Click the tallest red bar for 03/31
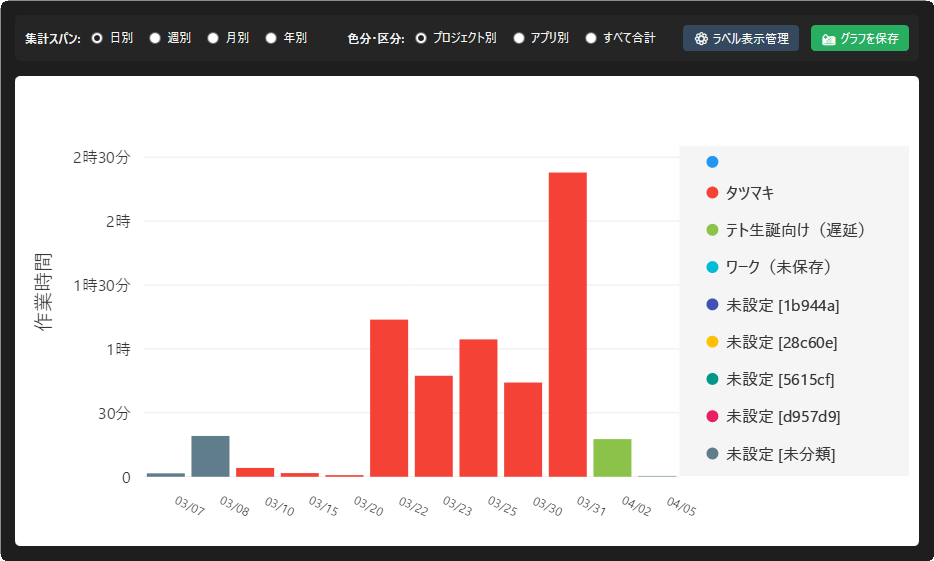934x561 pixels. coord(567,324)
